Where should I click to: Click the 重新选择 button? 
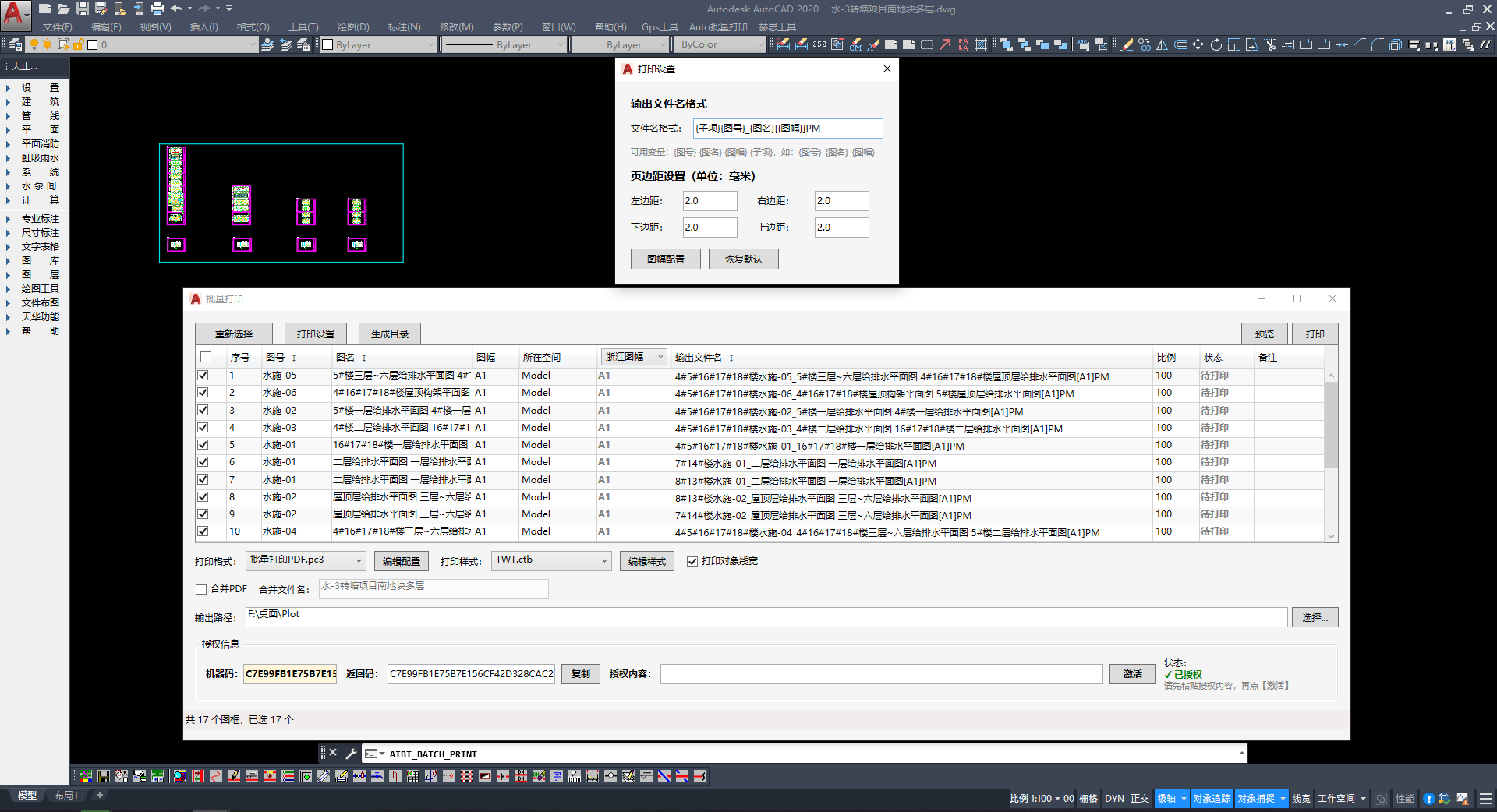pyautogui.click(x=234, y=334)
